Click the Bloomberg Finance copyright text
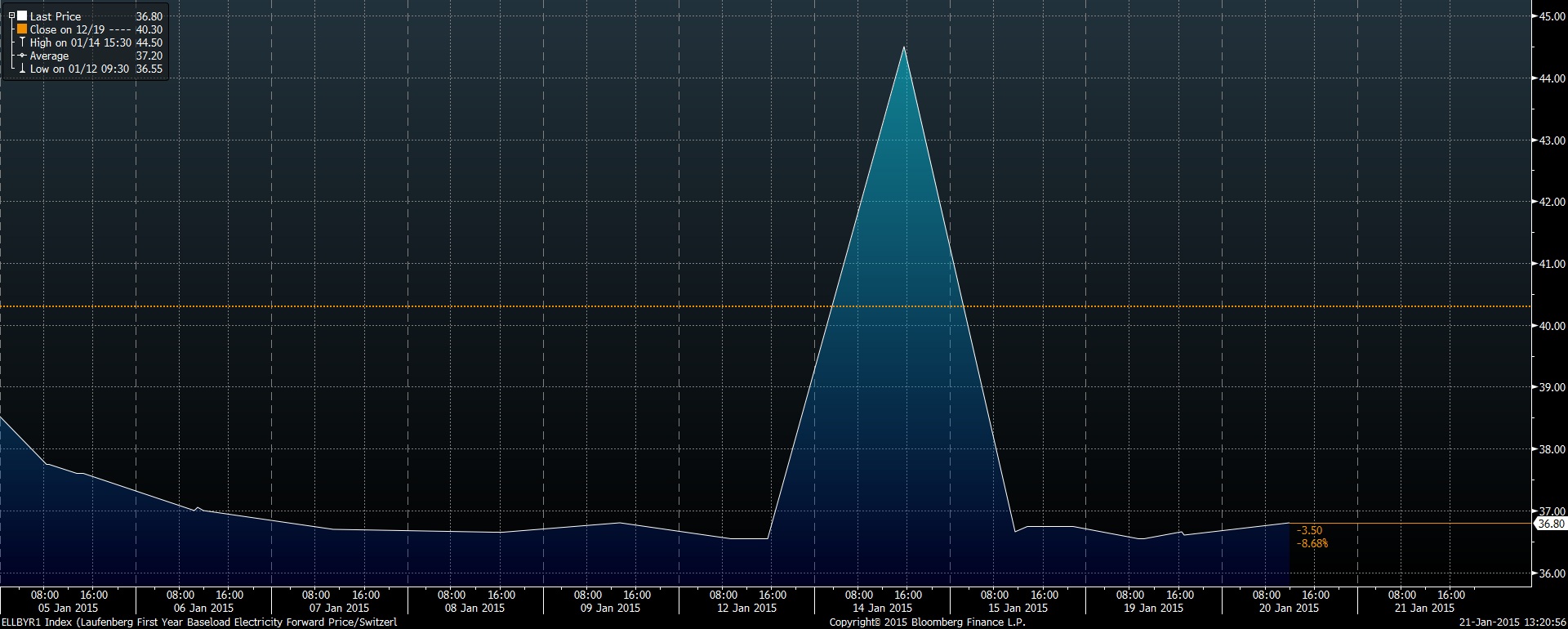Viewport: 1568px width, 629px height. tap(927, 622)
